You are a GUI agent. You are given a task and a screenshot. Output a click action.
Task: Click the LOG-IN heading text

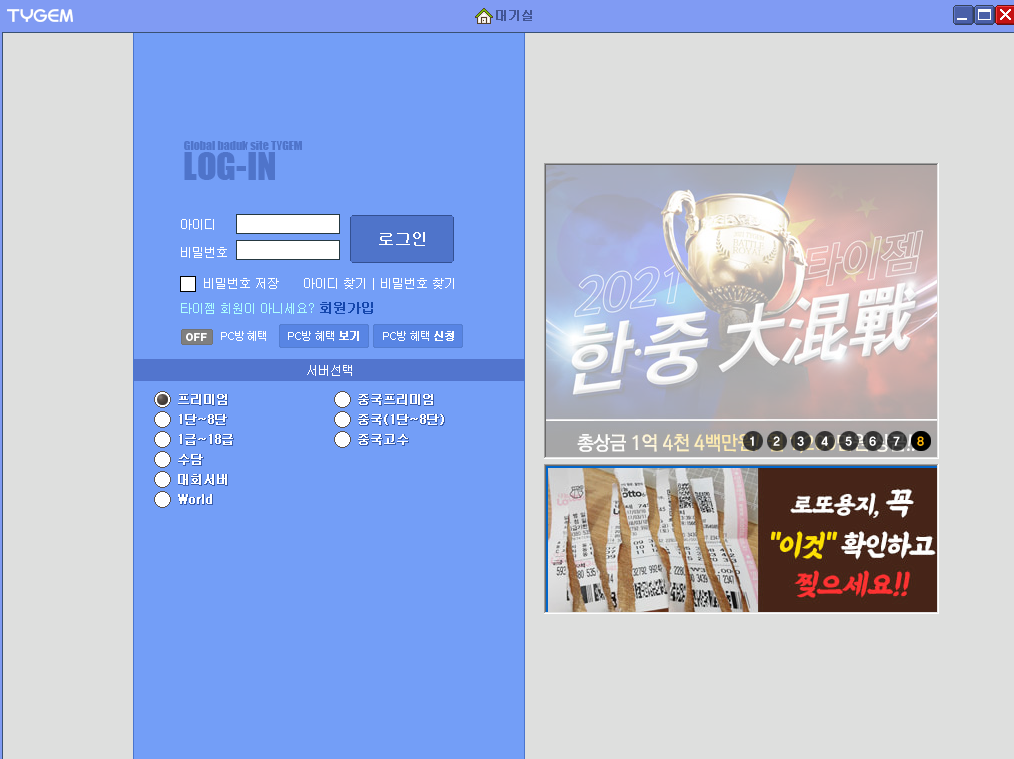click(230, 166)
